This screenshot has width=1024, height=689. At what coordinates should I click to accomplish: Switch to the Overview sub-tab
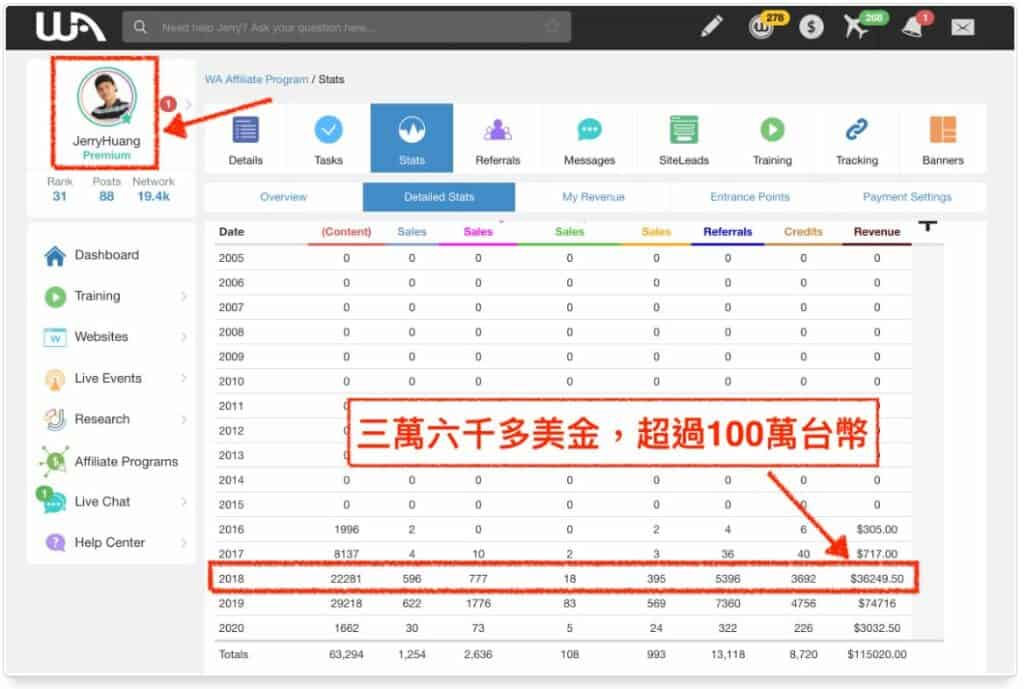coord(283,197)
